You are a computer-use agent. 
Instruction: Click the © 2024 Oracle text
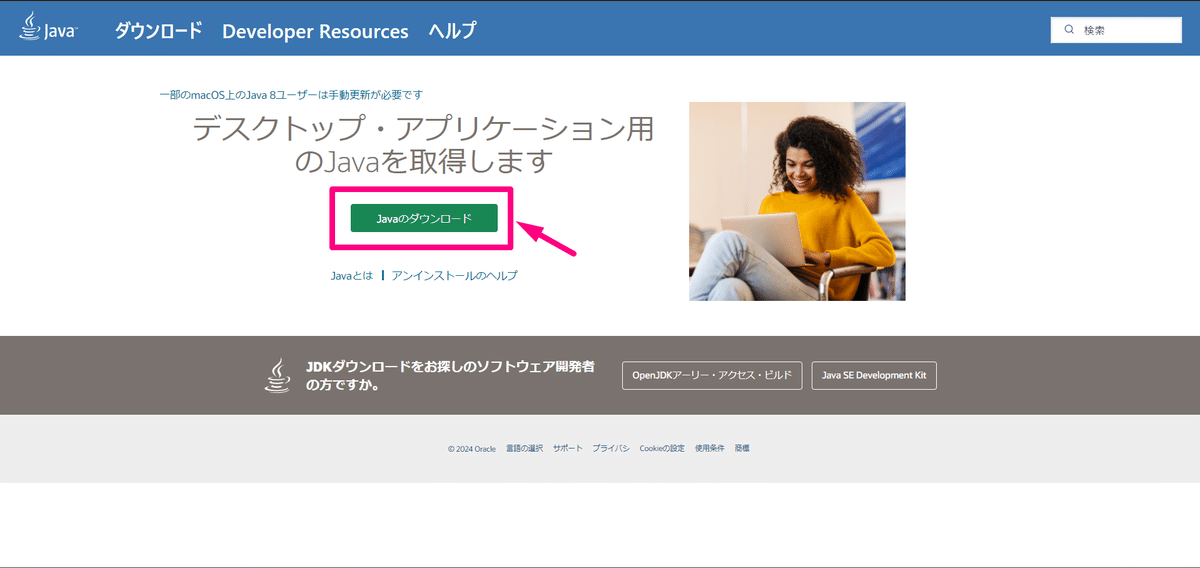(472, 448)
